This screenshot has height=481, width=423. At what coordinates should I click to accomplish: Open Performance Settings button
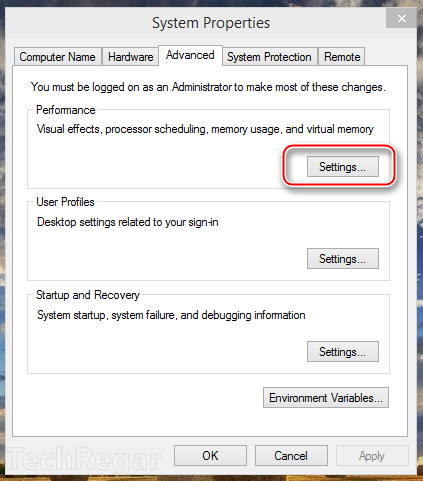(343, 166)
